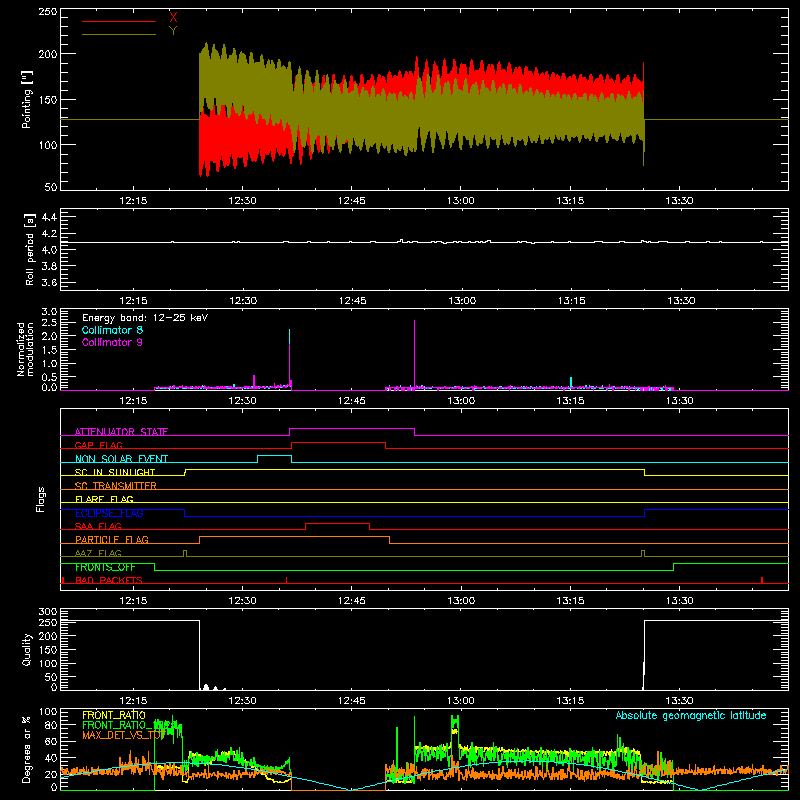Image resolution: width=800 pixels, height=800 pixels.
Task: Click the raised magenta ATTENUATOR_STATE step segment
Action: [352, 429]
